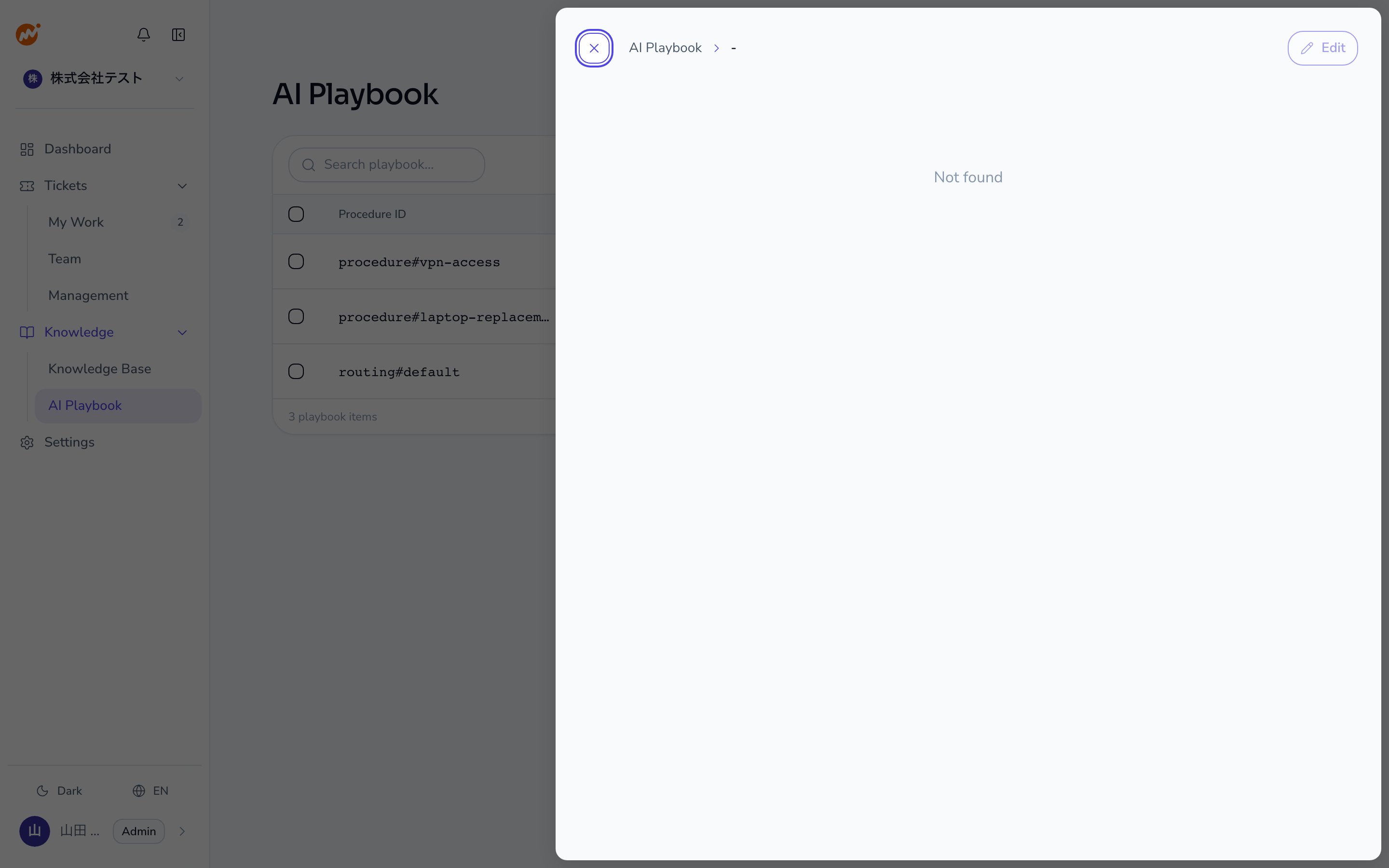Viewport: 1389px width, 868px height.
Task: Click the Settings gear icon
Action: (27, 443)
